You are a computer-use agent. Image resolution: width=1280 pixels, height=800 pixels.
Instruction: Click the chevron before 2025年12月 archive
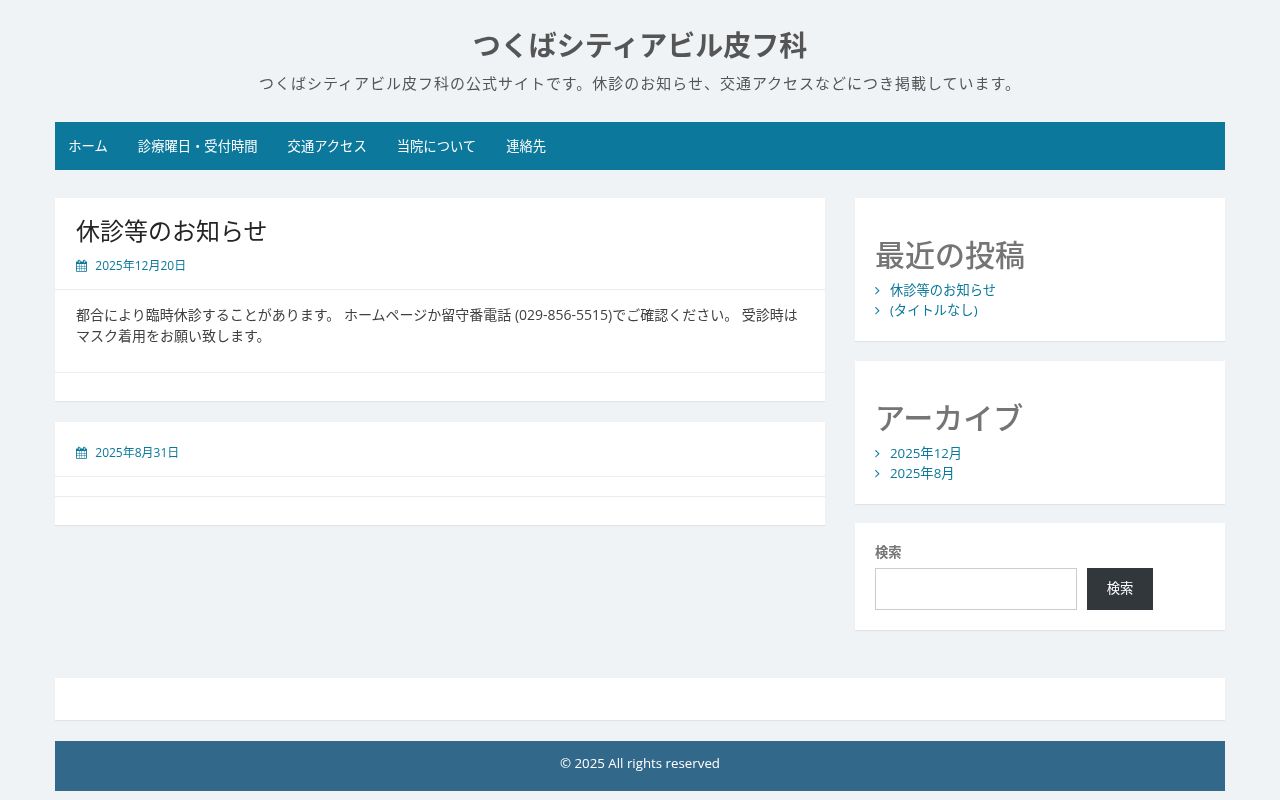pyautogui.click(x=877, y=454)
